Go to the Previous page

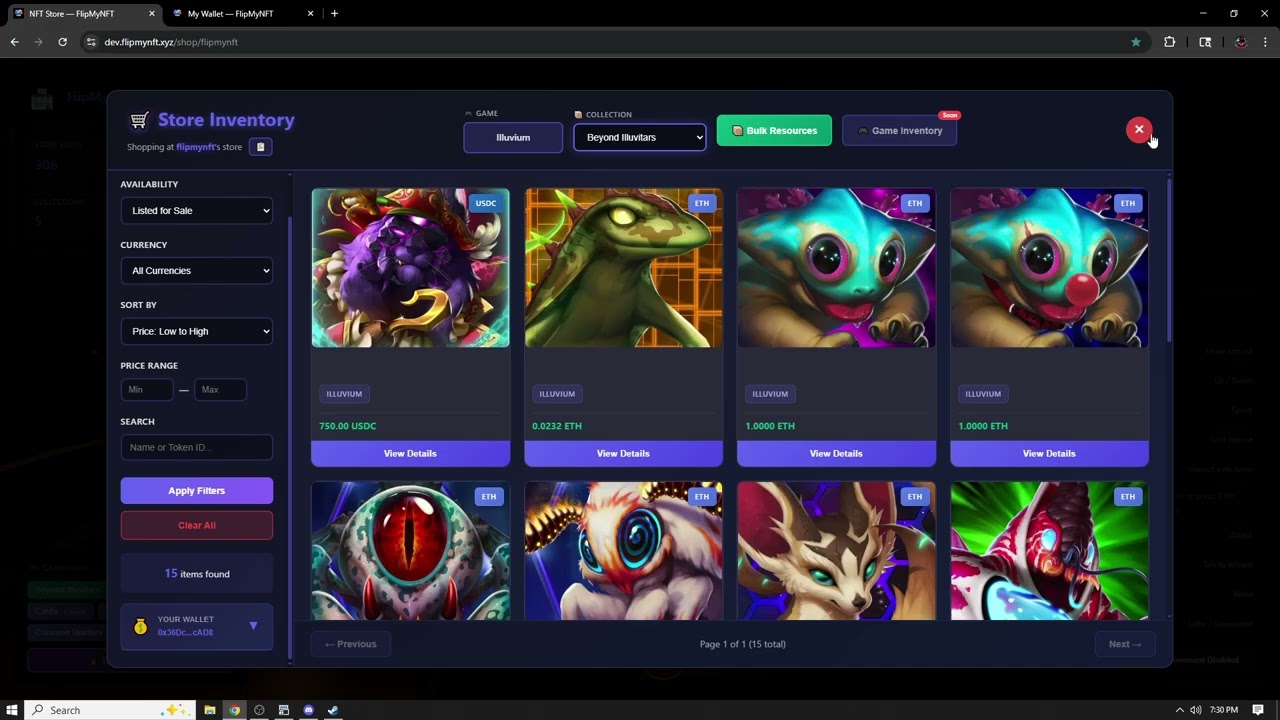tap(350, 644)
